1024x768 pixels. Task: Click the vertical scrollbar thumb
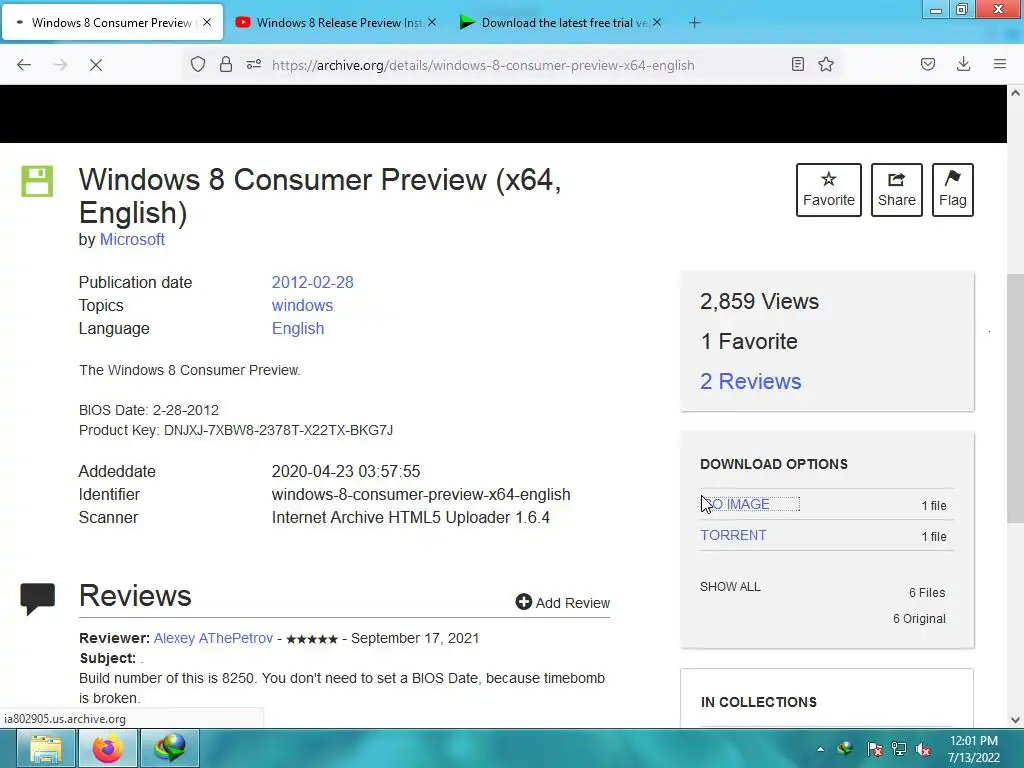[1015, 398]
